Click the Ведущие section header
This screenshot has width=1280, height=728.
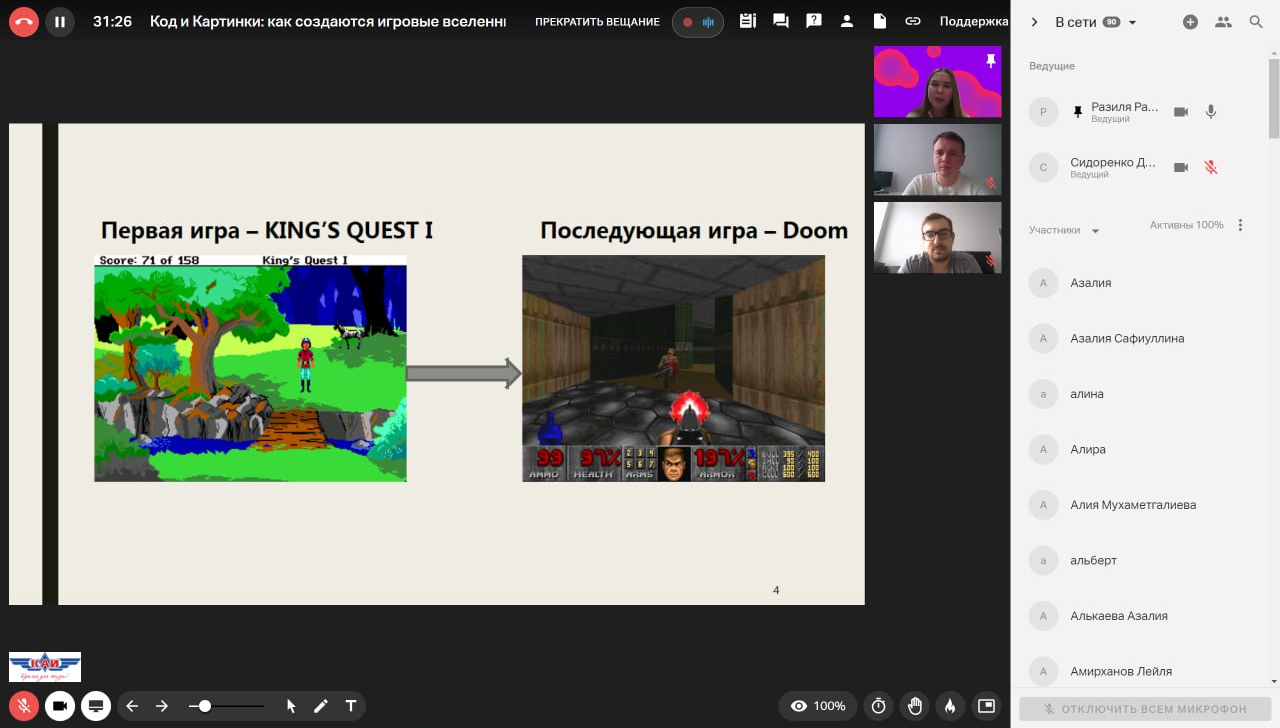pyautogui.click(x=1052, y=66)
